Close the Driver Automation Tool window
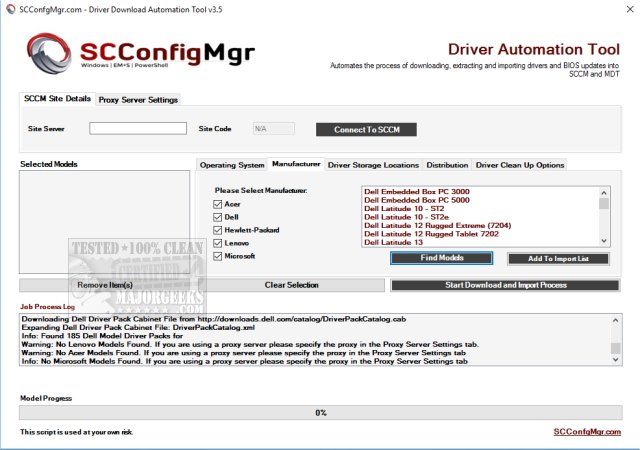640x450 pixels. pos(630,9)
